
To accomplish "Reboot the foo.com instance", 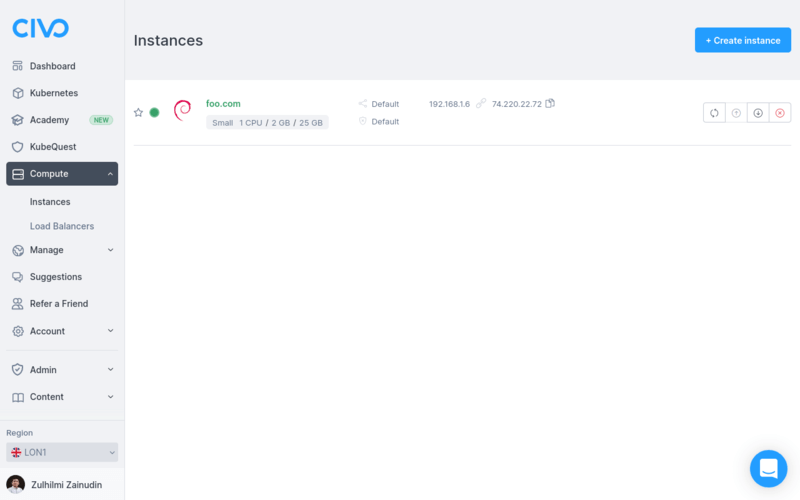I will pos(714,113).
